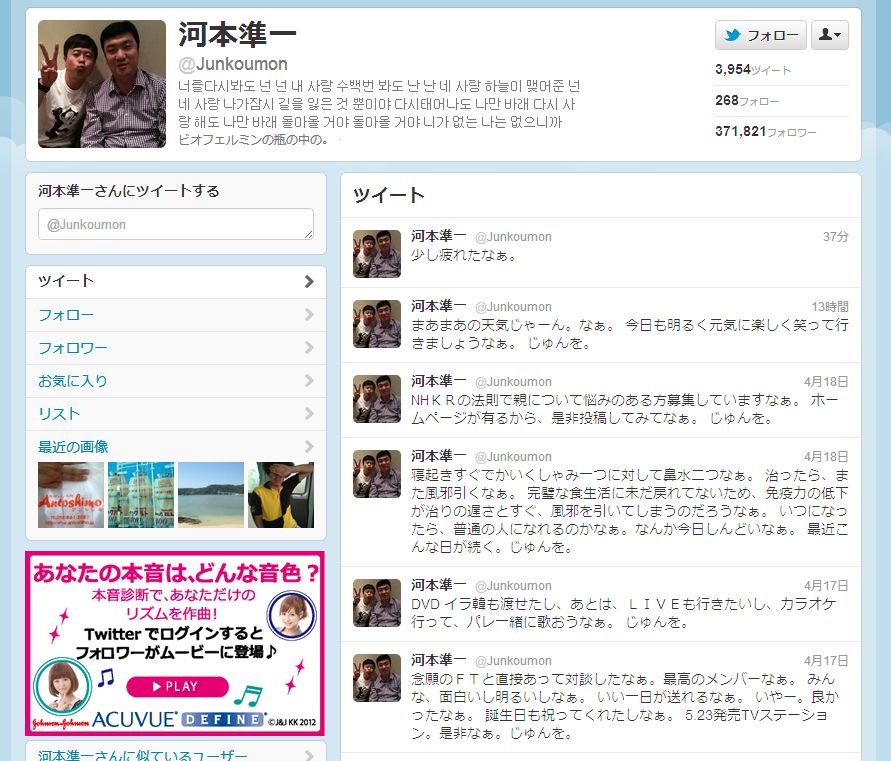
Task: Click the @Junkoumon profile handle under name
Action: point(233,64)
